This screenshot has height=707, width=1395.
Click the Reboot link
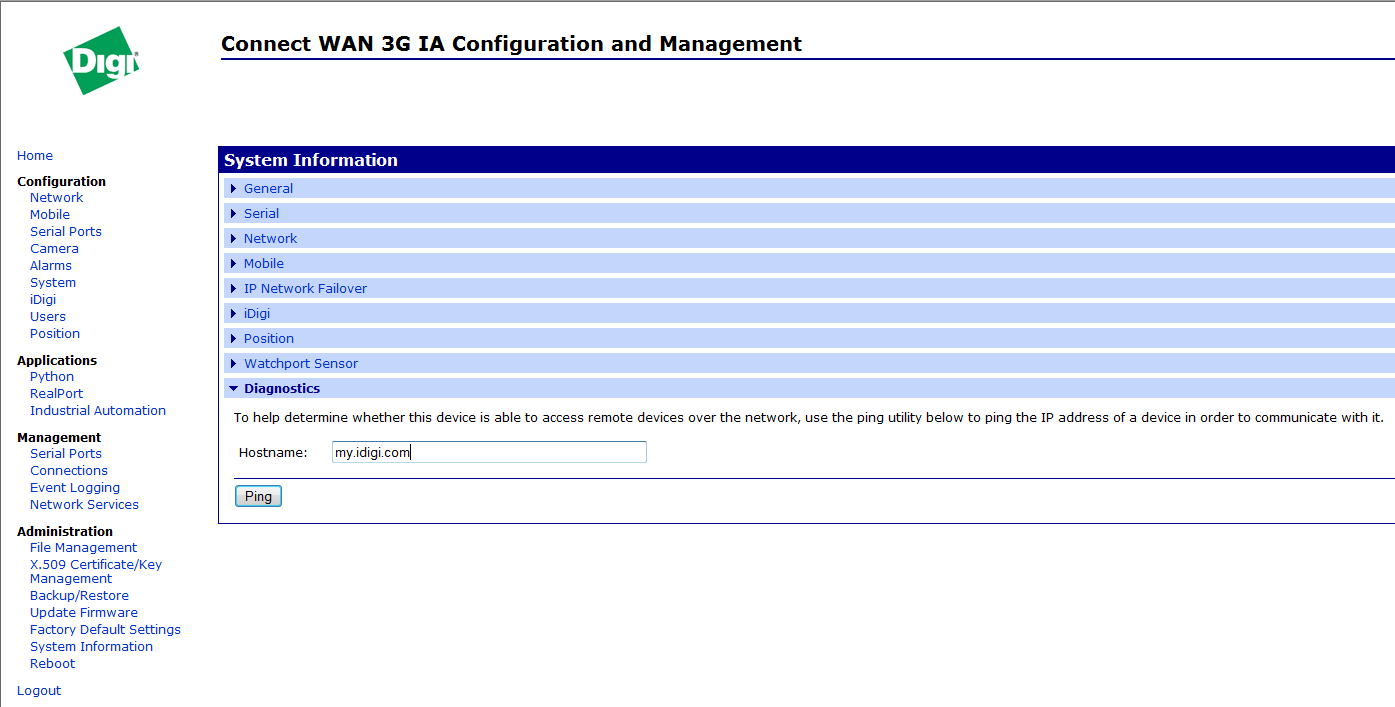[x=52, y=664]
